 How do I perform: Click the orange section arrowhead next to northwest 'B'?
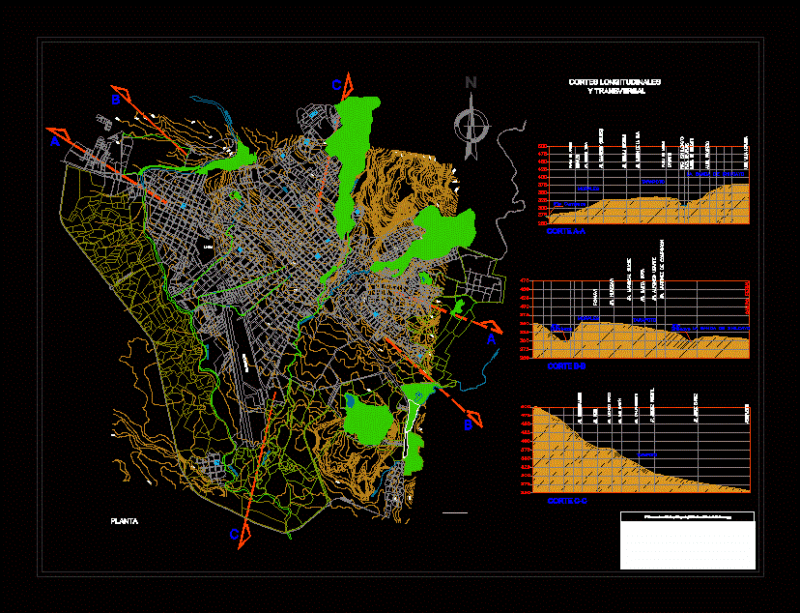point(123,92)
